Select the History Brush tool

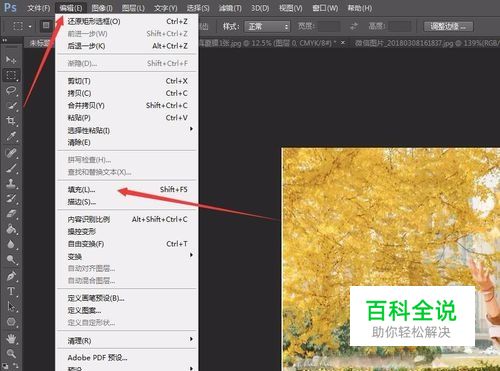tap(11, 198)
